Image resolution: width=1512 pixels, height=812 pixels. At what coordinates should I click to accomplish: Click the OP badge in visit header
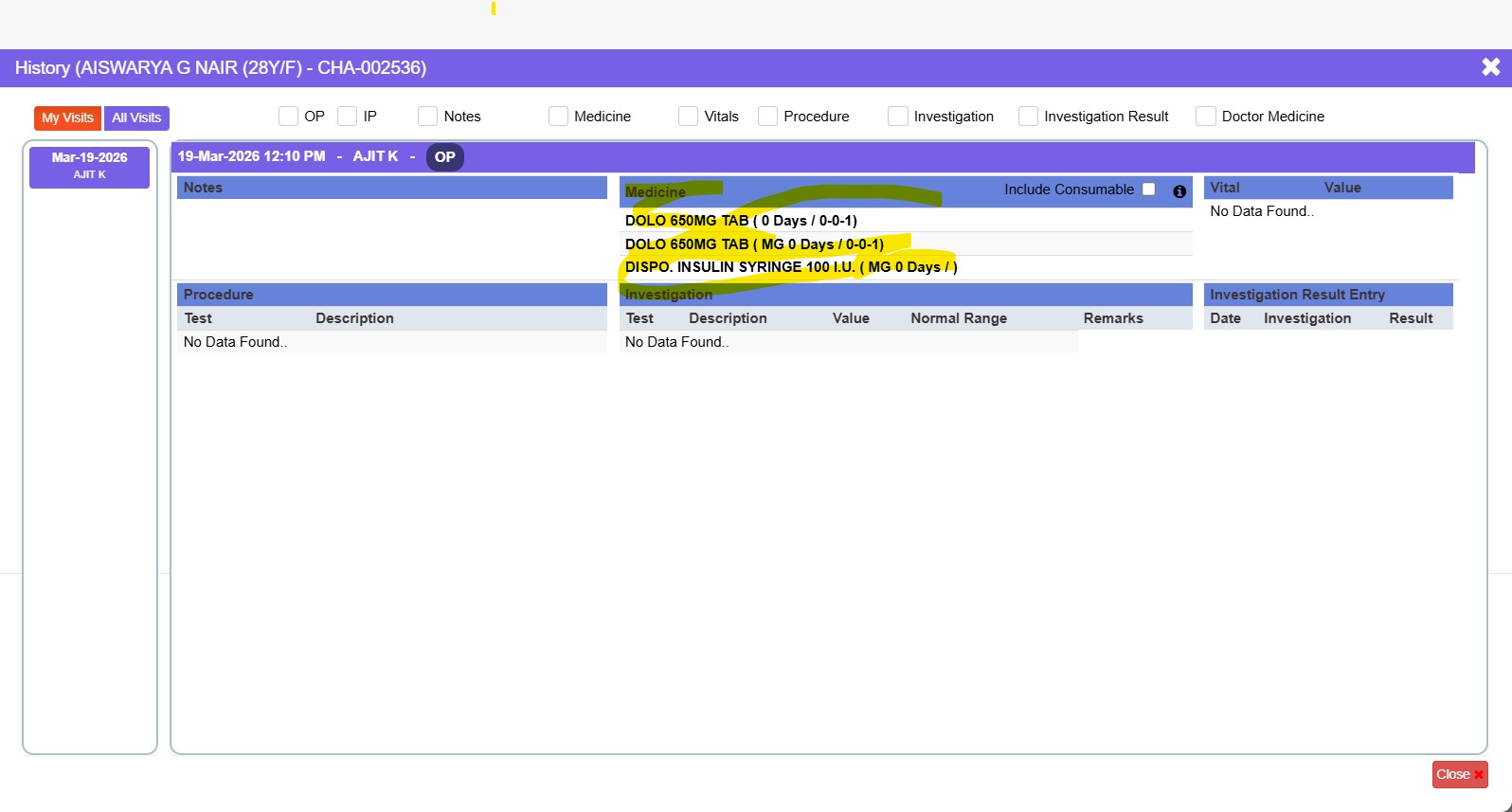tap(444, 157)
